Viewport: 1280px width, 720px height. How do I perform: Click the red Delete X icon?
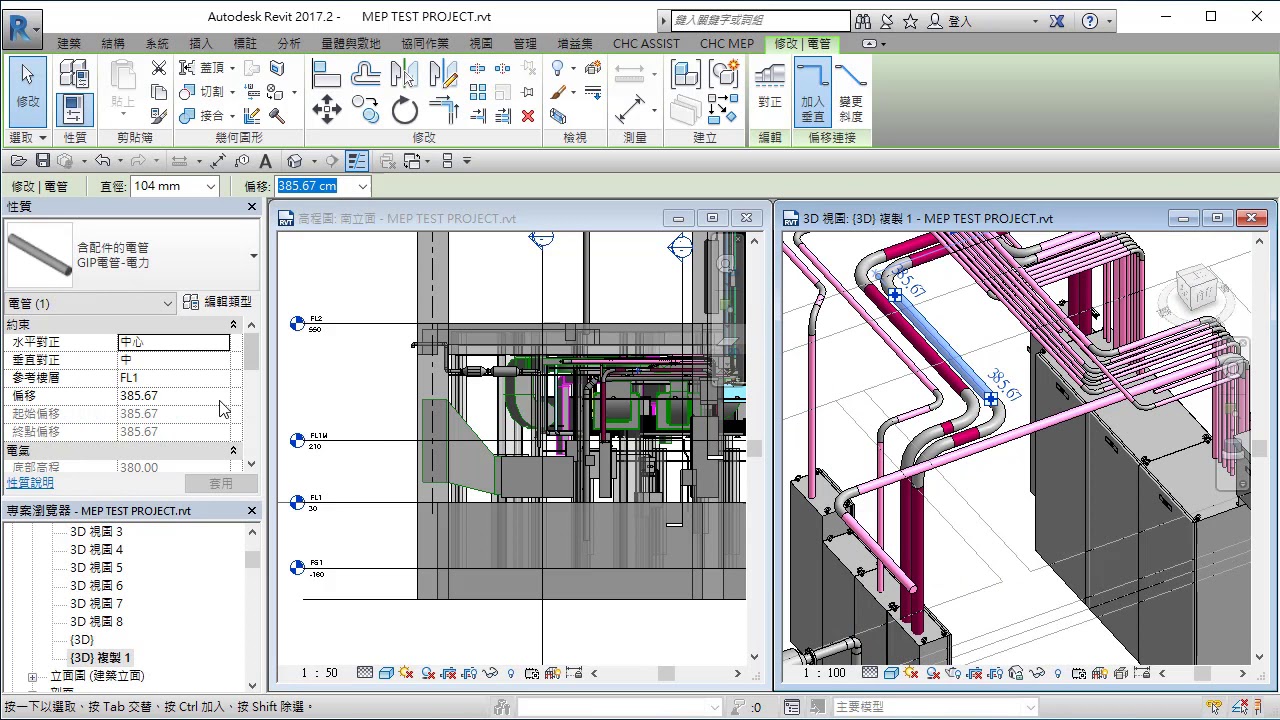(528, 116)
